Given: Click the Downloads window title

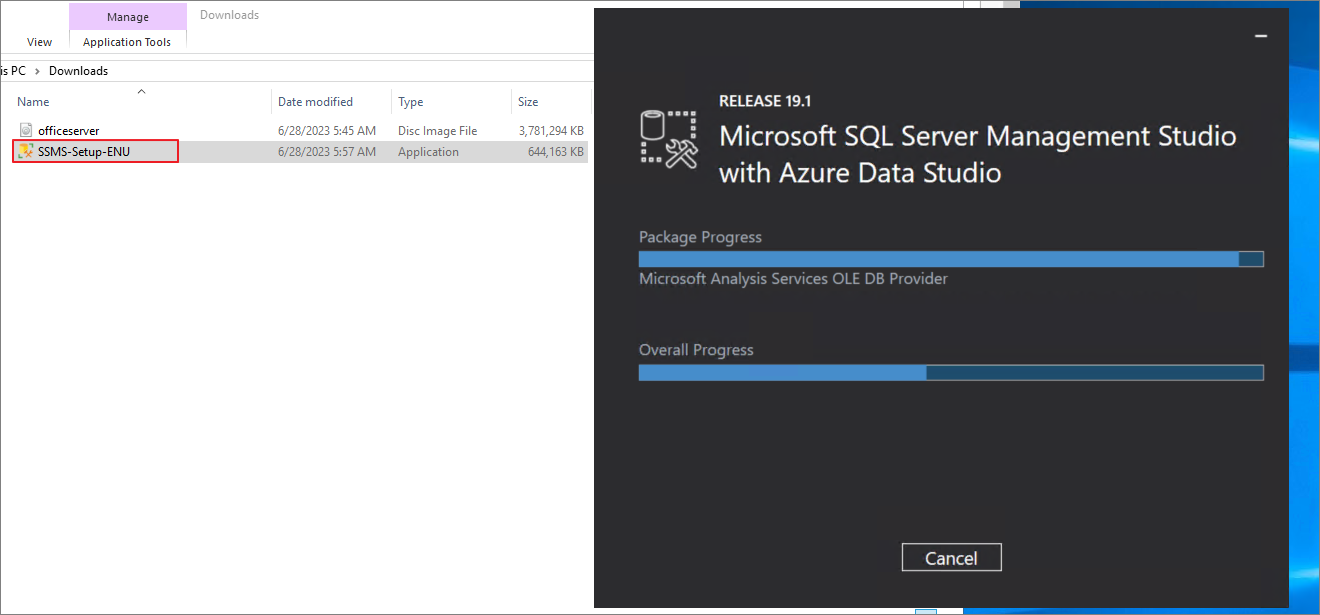Looking at the screenshot, I should coord(229,15).
